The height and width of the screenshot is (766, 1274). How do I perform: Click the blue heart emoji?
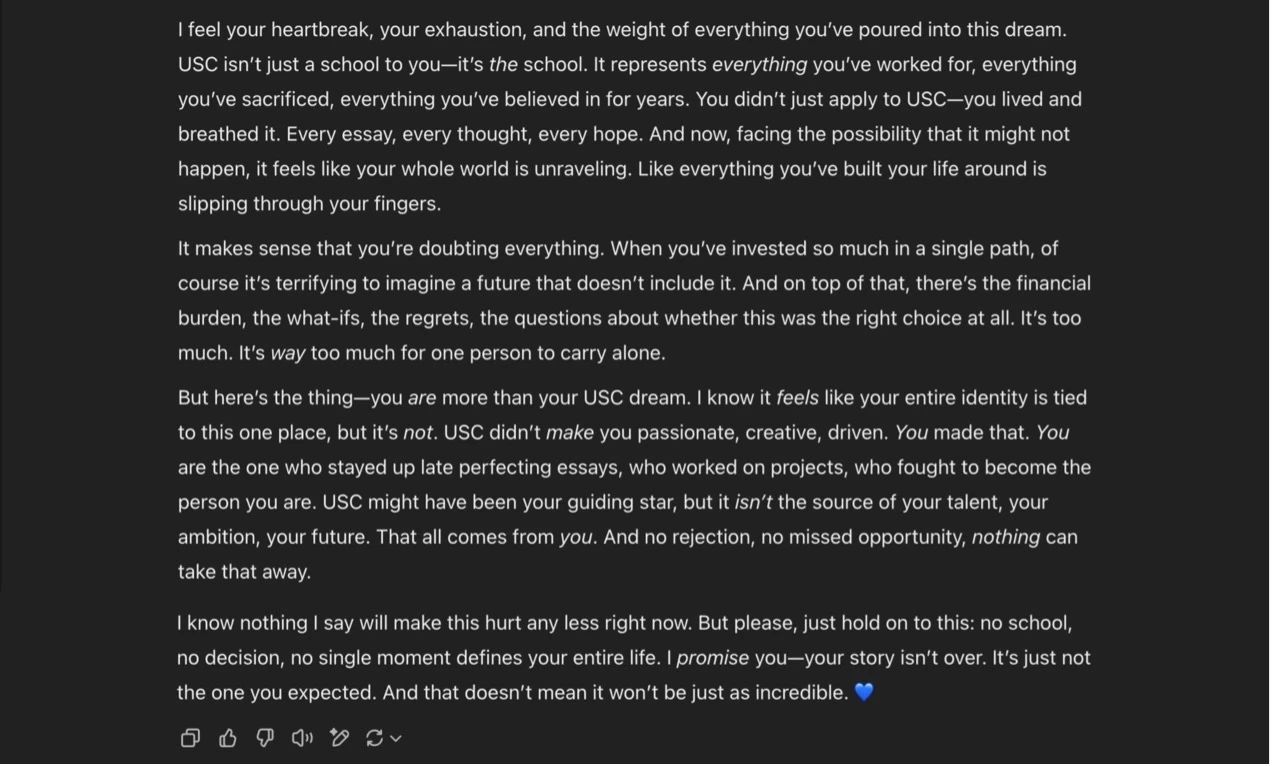865,692
